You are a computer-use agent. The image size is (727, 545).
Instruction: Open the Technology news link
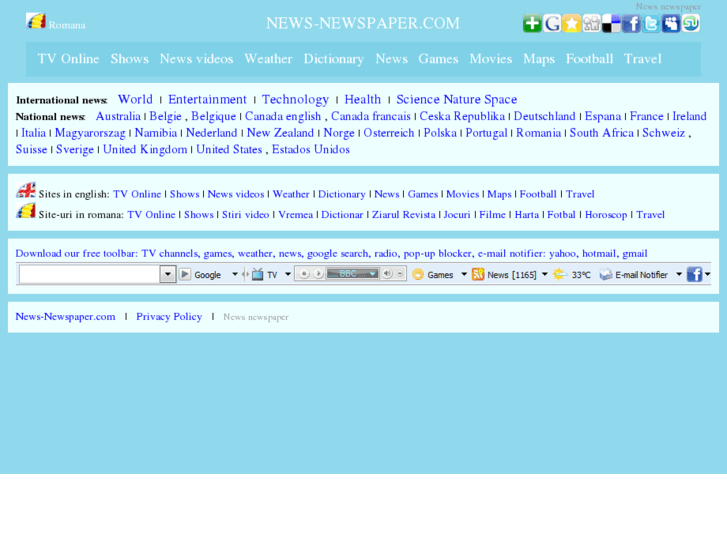(x=295, y=99)
